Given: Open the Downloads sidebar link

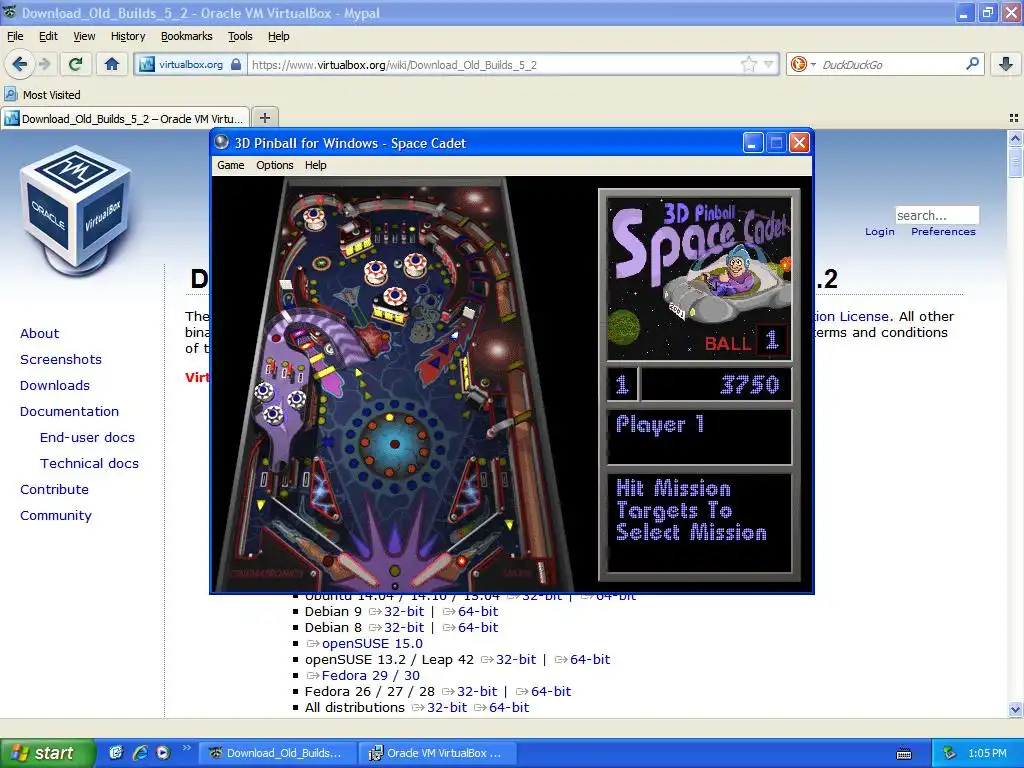Looking at the screenshot, I should [55, 385].
